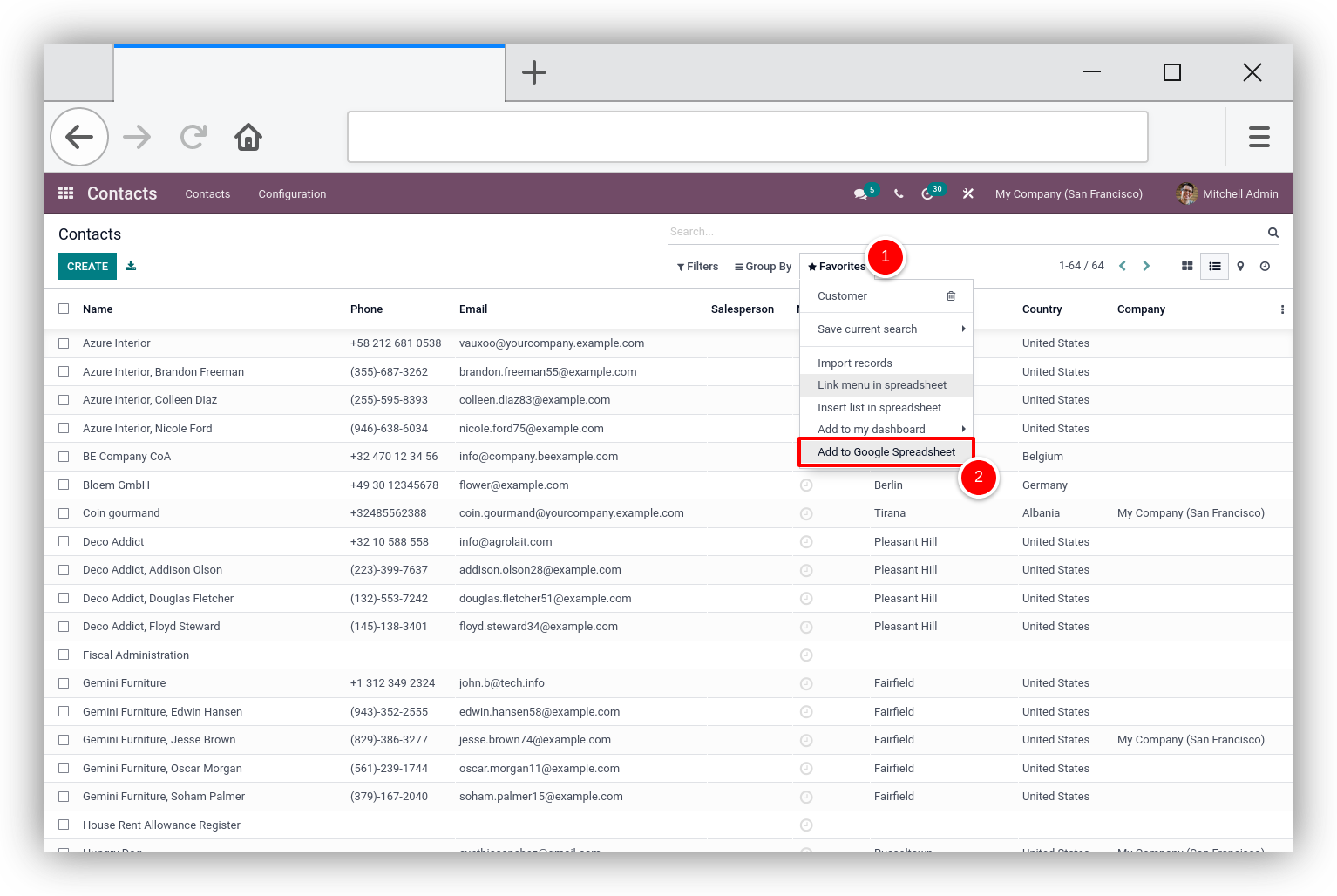Choose Add to Google Spreadsheet
Viewport: 1337px width, 896px height.
(886, 452)
